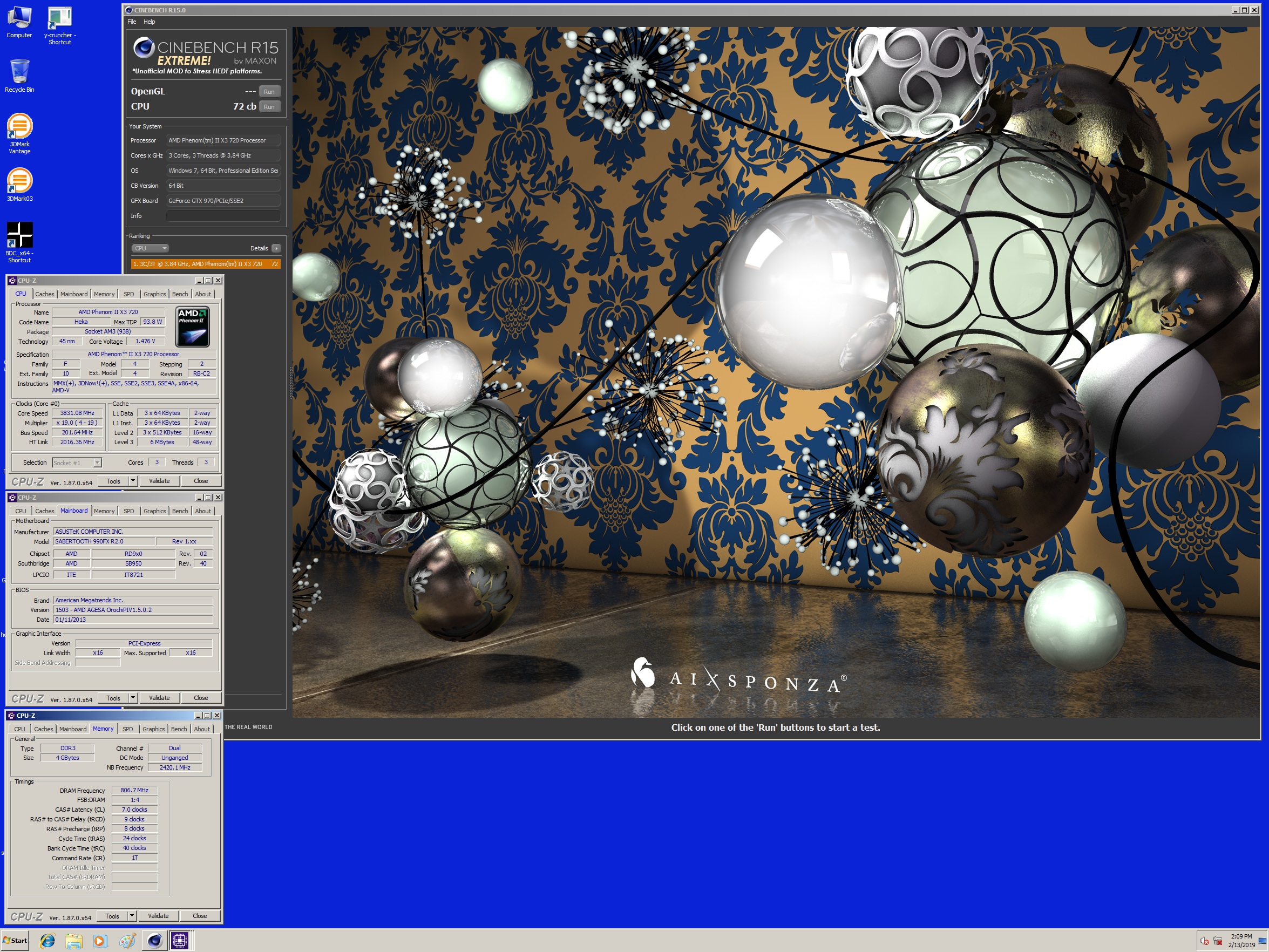Click Close button in Mainboard CPU-Z window
The height and width of the screenshot is (952, 1269).
(x=201, y=698)
